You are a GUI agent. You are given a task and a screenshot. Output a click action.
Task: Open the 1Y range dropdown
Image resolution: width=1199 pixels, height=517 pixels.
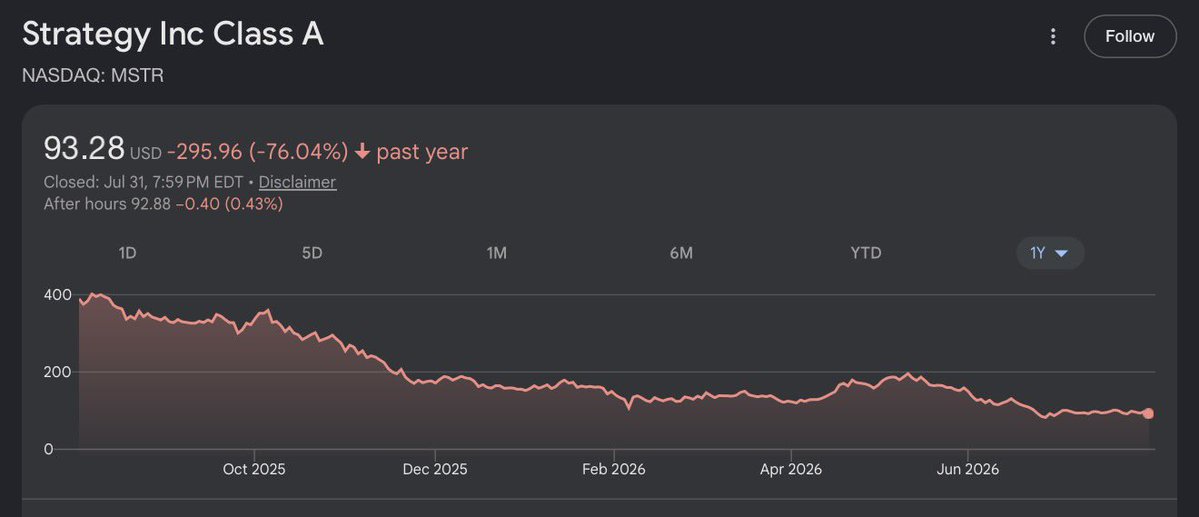click(1050, 253)
